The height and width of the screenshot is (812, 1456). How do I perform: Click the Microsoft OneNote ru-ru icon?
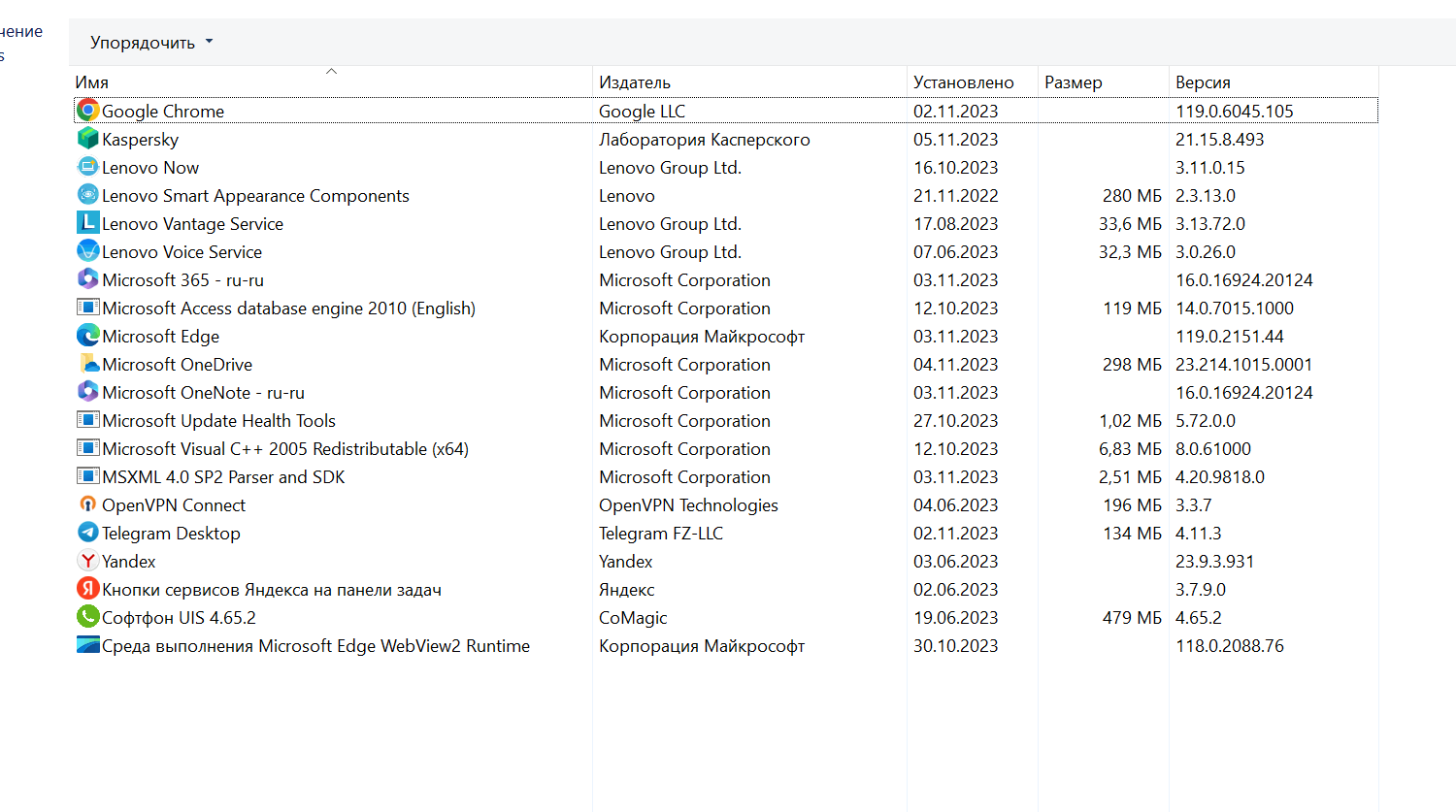88,392
